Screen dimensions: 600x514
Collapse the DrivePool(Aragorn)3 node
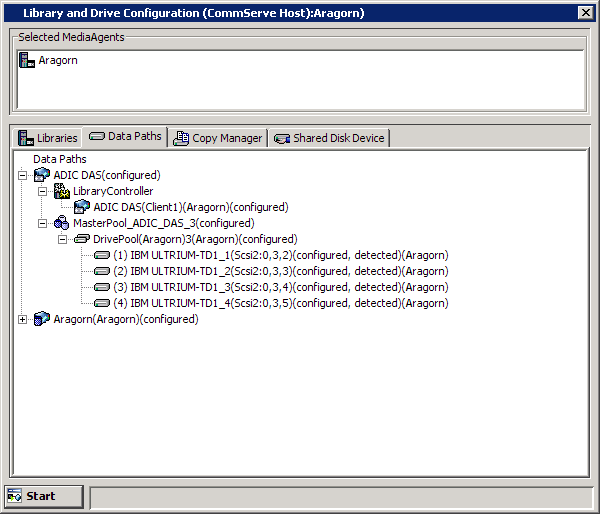tap(62, 240)
